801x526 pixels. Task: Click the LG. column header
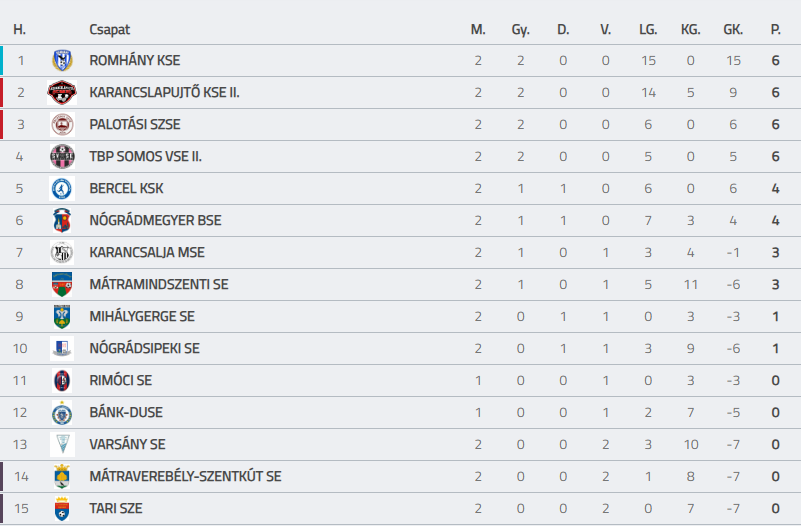tap(648, 30)
